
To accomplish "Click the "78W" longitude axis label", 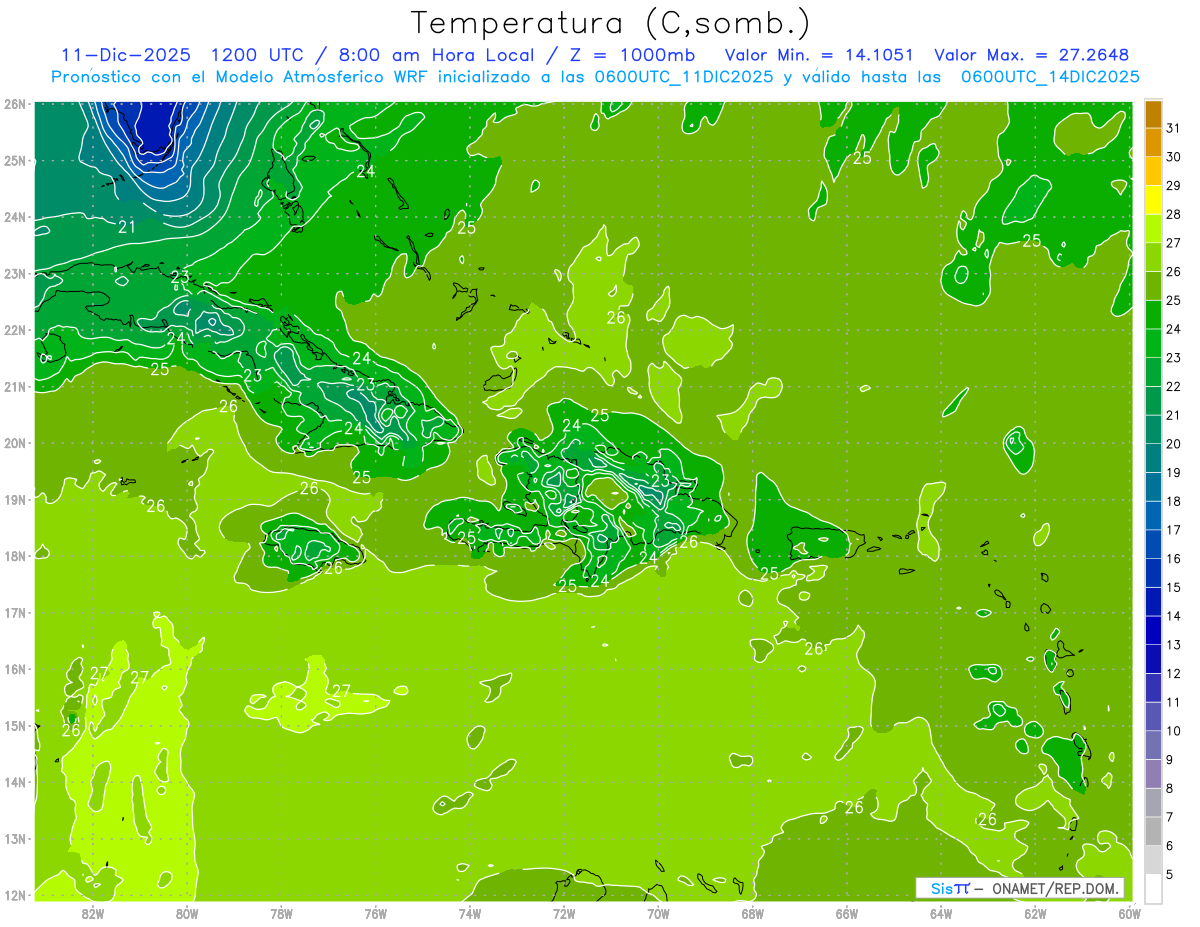I will 281,913.
